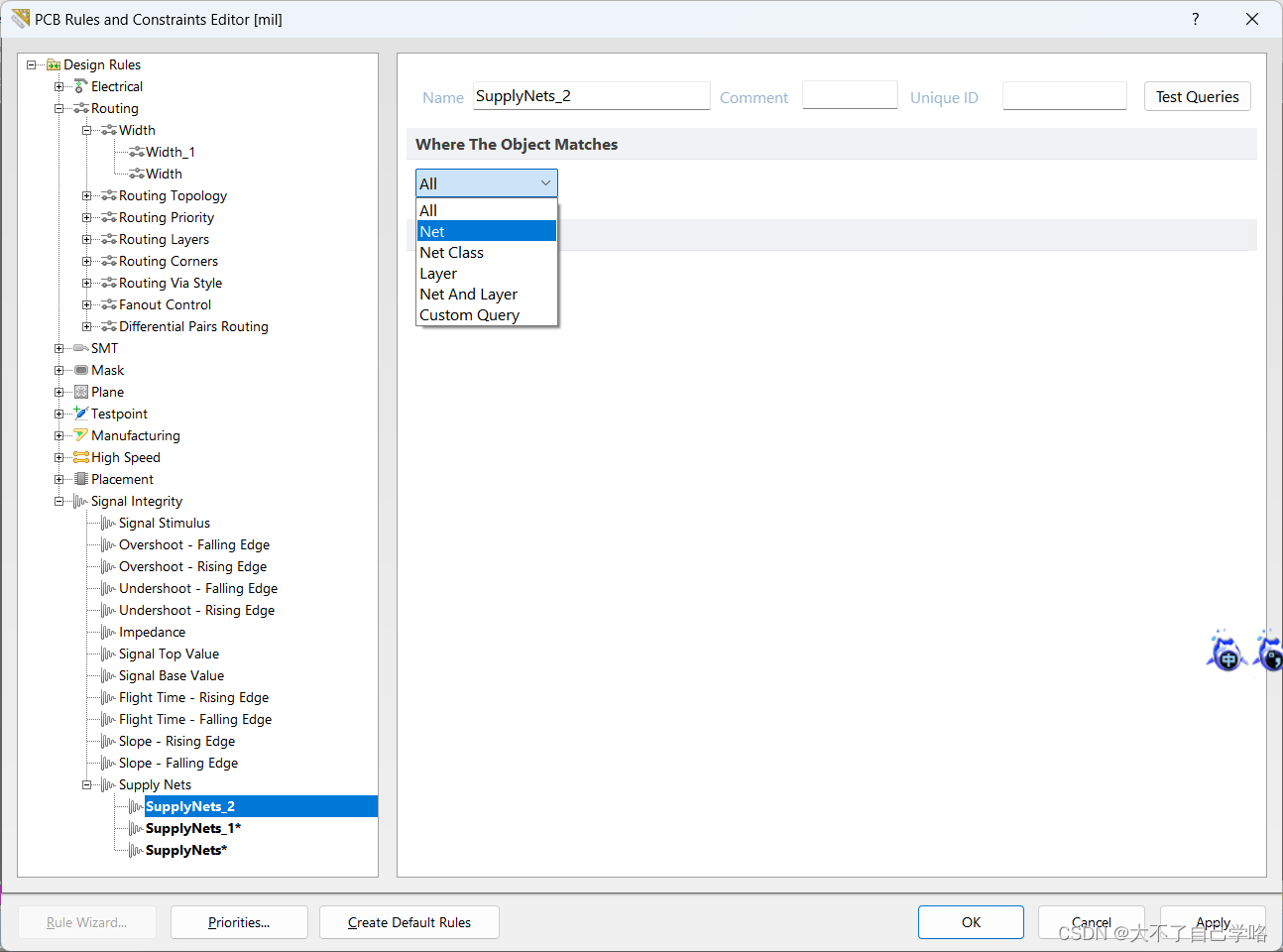The height and width of the screenshot is (952, 1283).
Task: Select Slope - Falling Edge rule
Action: pyautogui.click(x=178, y=763)
